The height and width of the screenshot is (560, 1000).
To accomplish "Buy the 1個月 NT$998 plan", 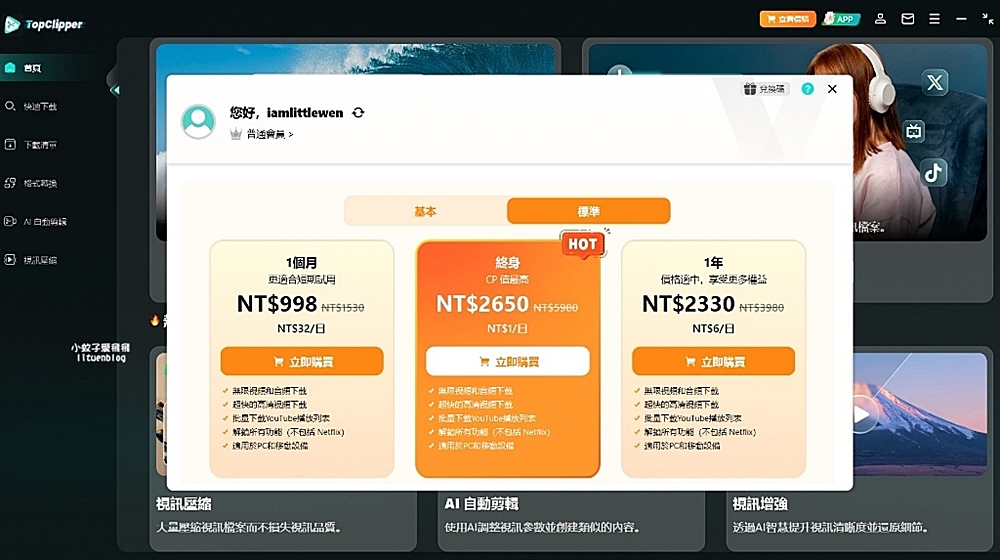I will 302,362.
